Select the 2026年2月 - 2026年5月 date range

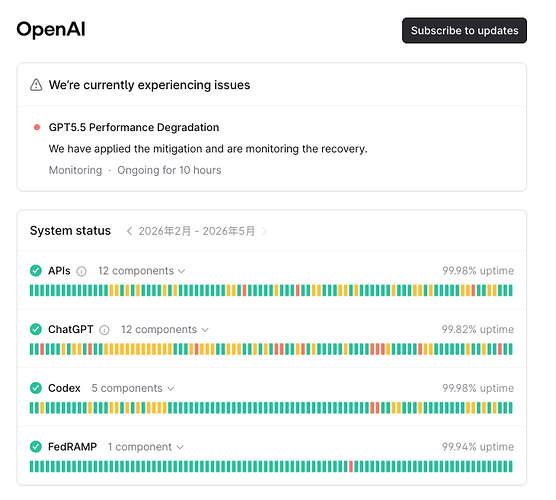196,231
